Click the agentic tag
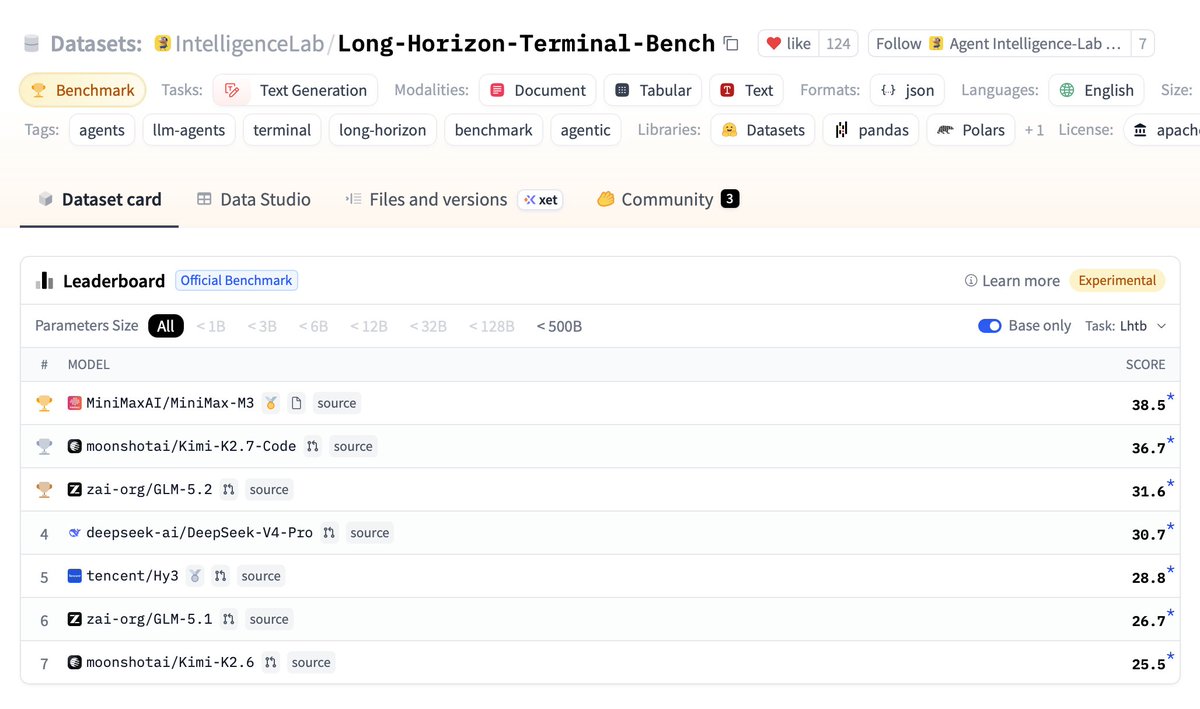Image resolution: width=1200 pixels, height=709 pixels. click(x=586, y=130)
